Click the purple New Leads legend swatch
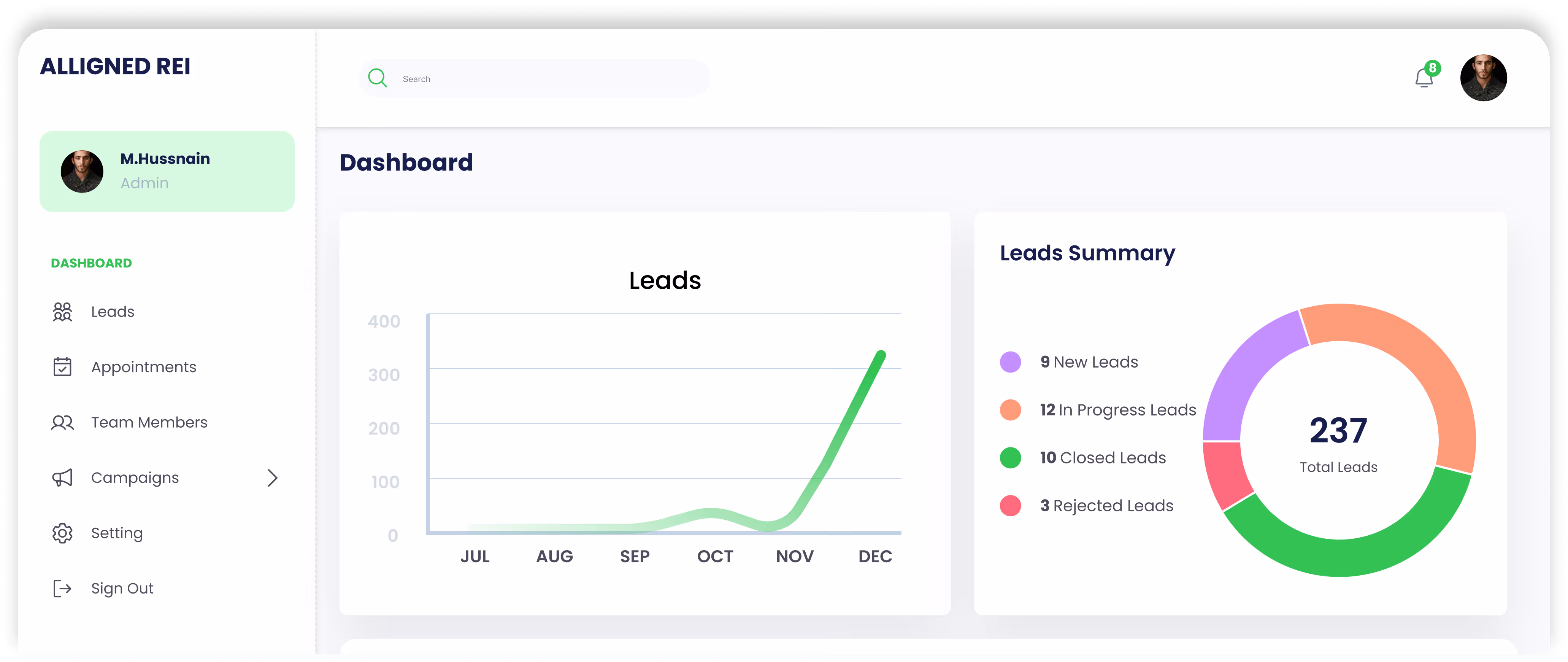1568x662 pixels. point(1011,362)
